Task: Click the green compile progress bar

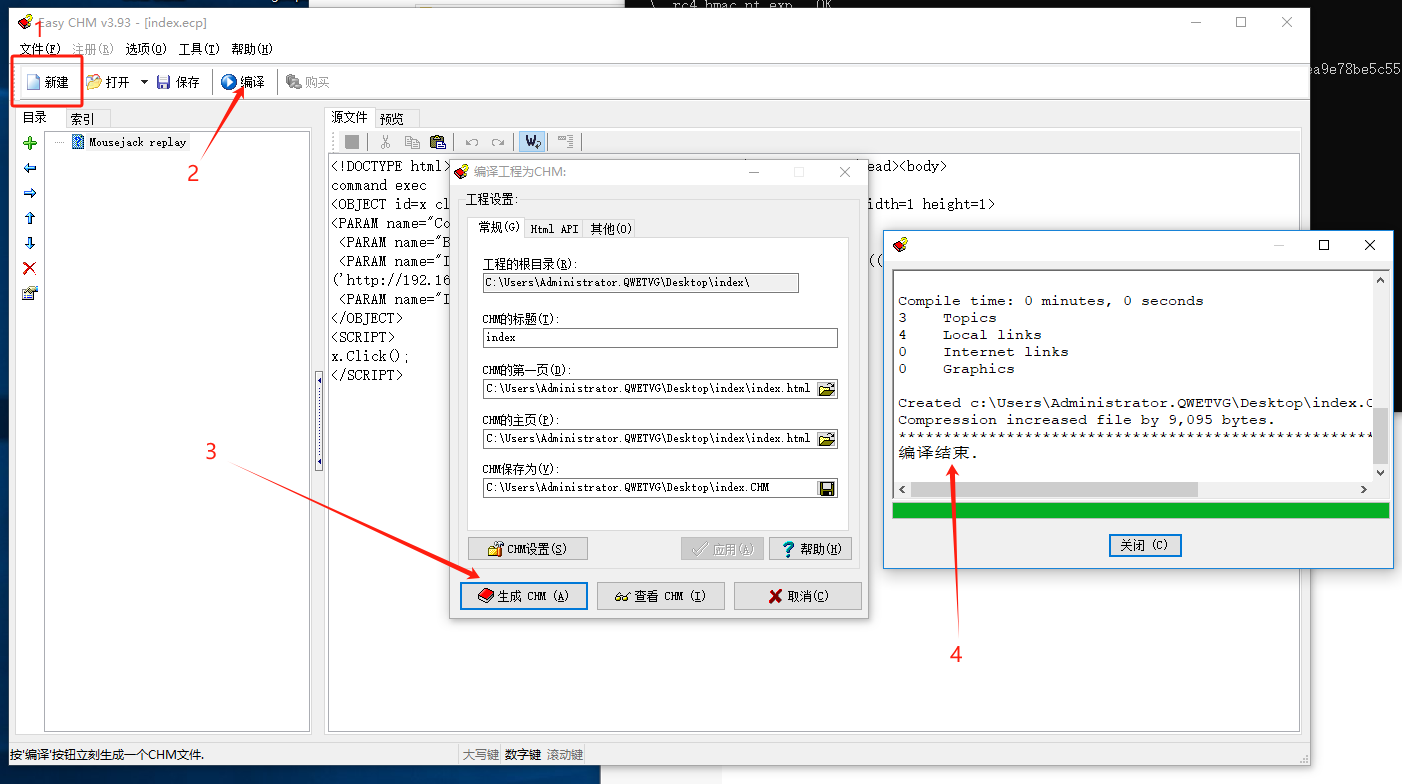Action: (x=1140, y=510)
